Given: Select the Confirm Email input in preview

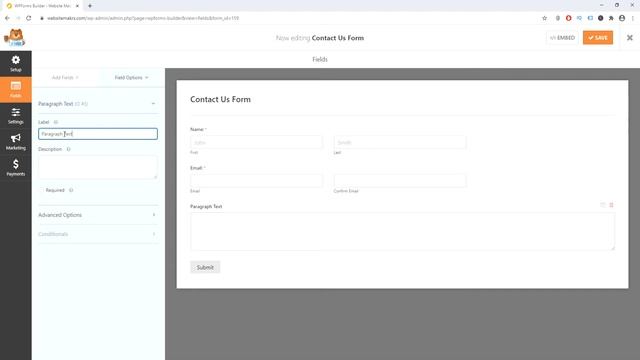Looking at the screenshot, I should point(400,181).
